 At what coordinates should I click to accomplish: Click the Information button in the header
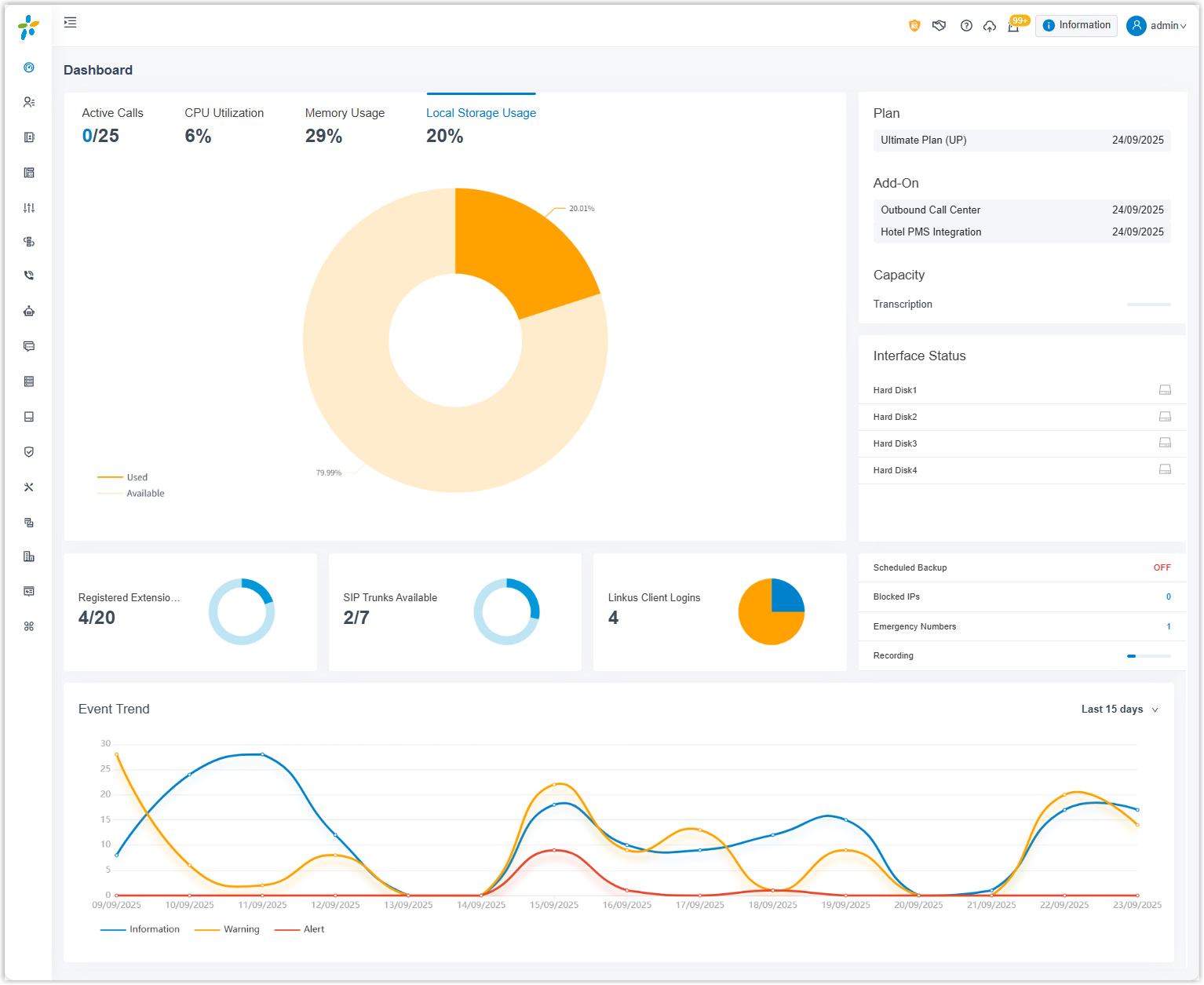[x=1076, y=26]
